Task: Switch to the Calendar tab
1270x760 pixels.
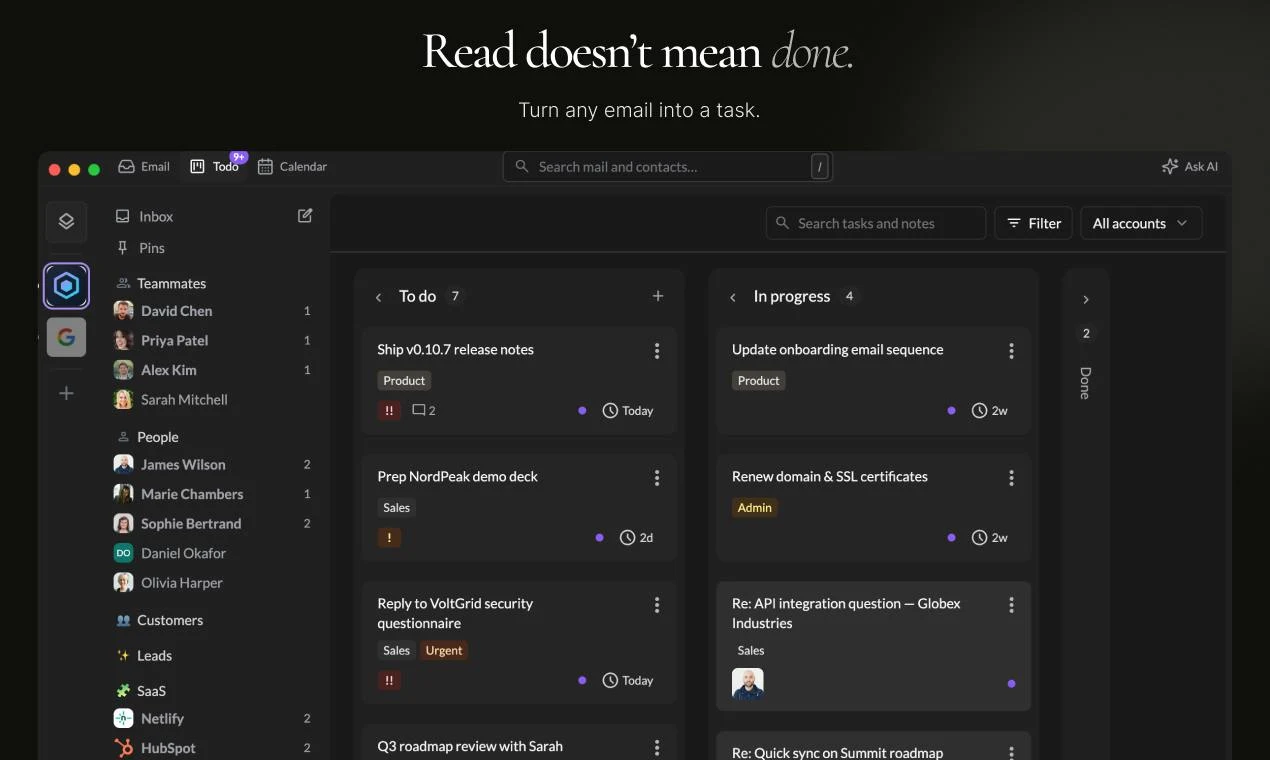Action: pos(292,166)
